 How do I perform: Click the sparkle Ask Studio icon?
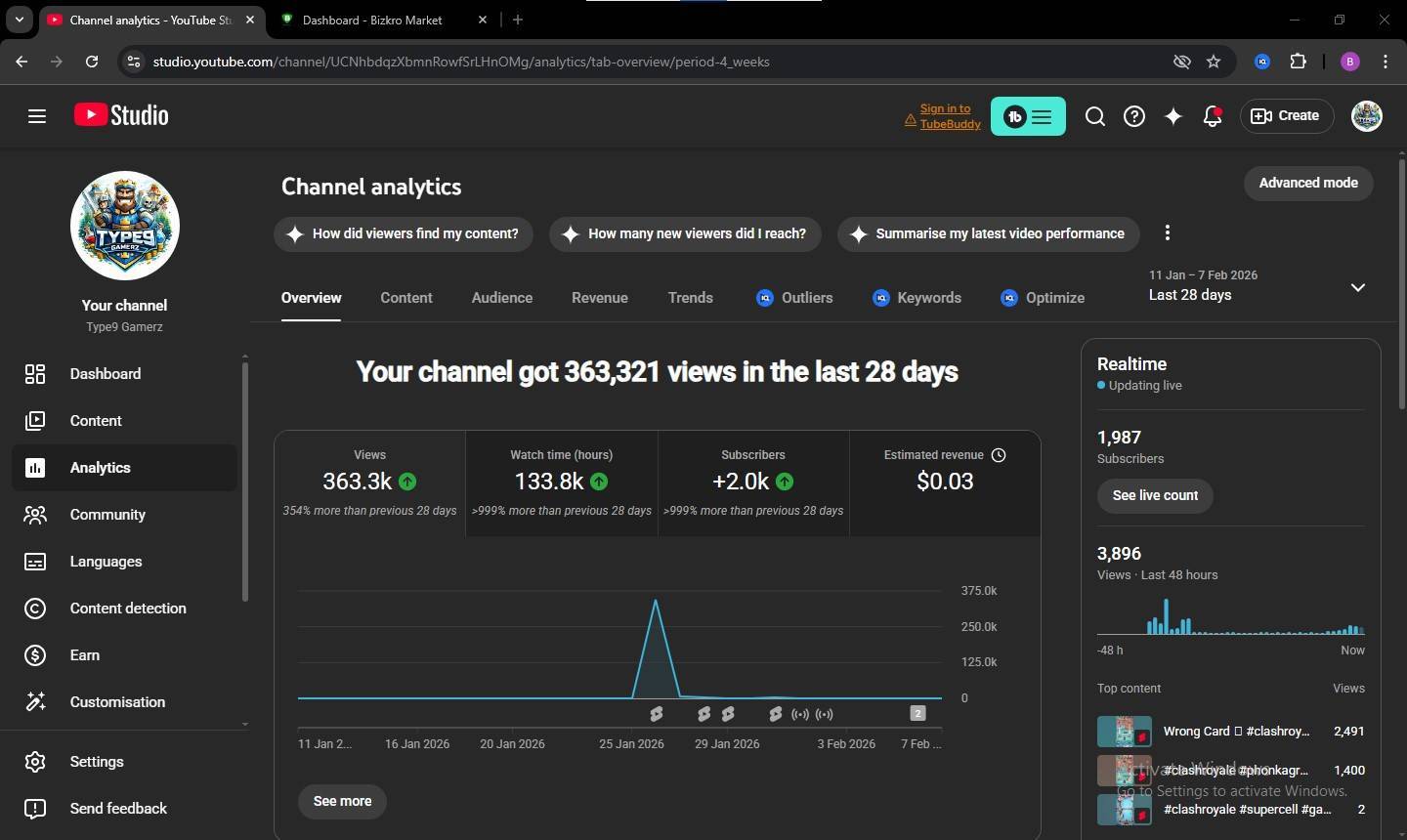click(1173, 116)
